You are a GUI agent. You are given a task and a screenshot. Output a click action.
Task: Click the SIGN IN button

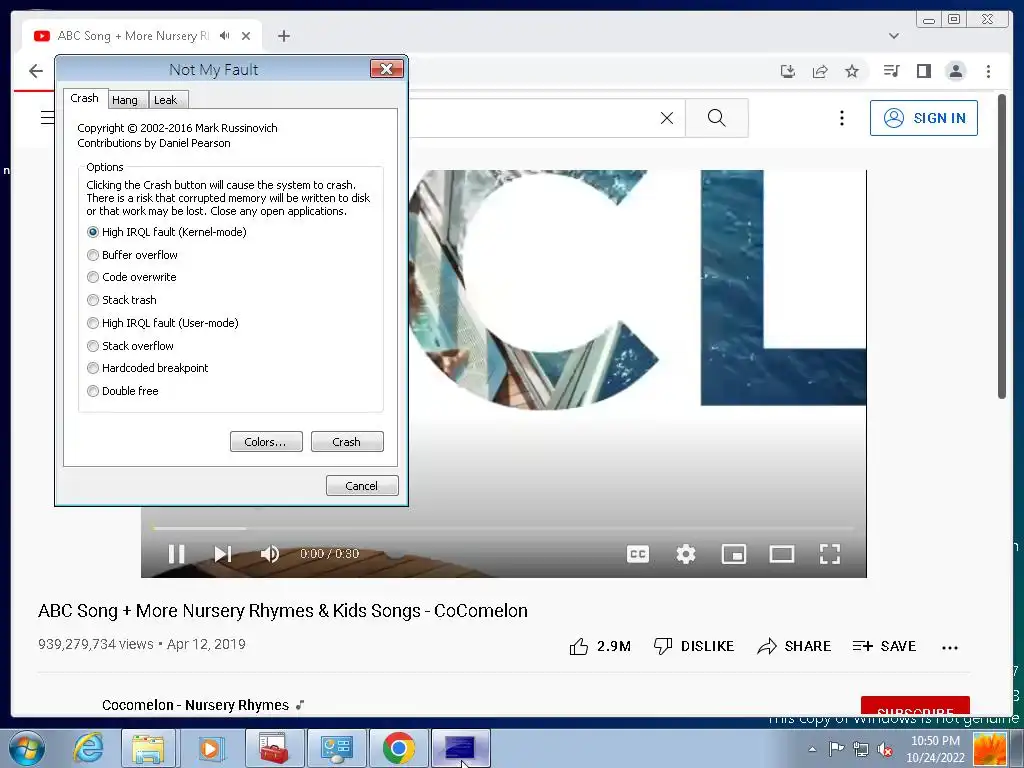(923, 118)
